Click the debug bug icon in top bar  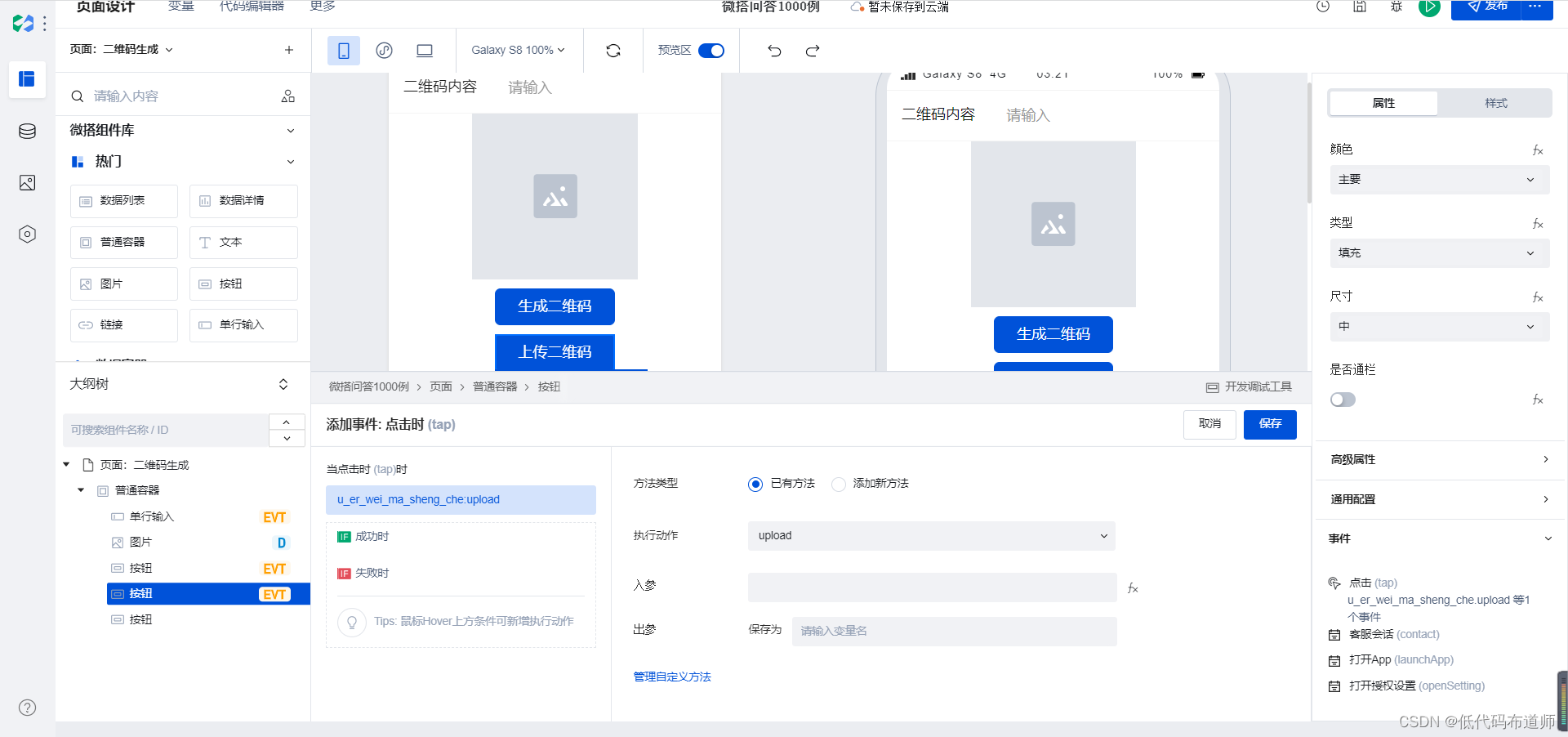click(x=1396, y=7)
